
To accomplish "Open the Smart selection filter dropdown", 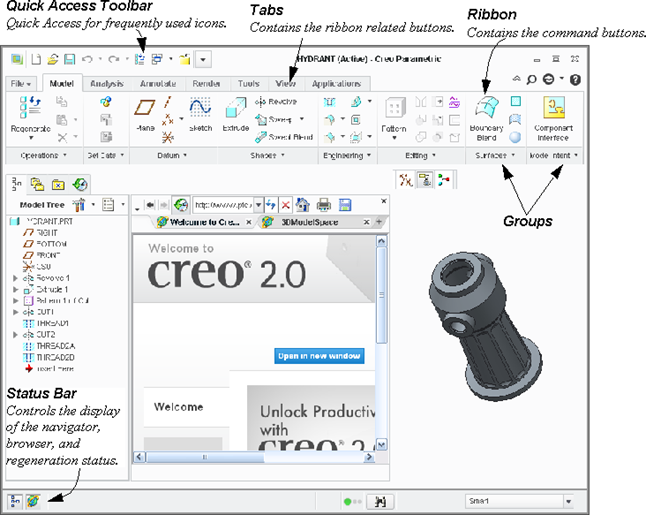I will coord(569,501).
